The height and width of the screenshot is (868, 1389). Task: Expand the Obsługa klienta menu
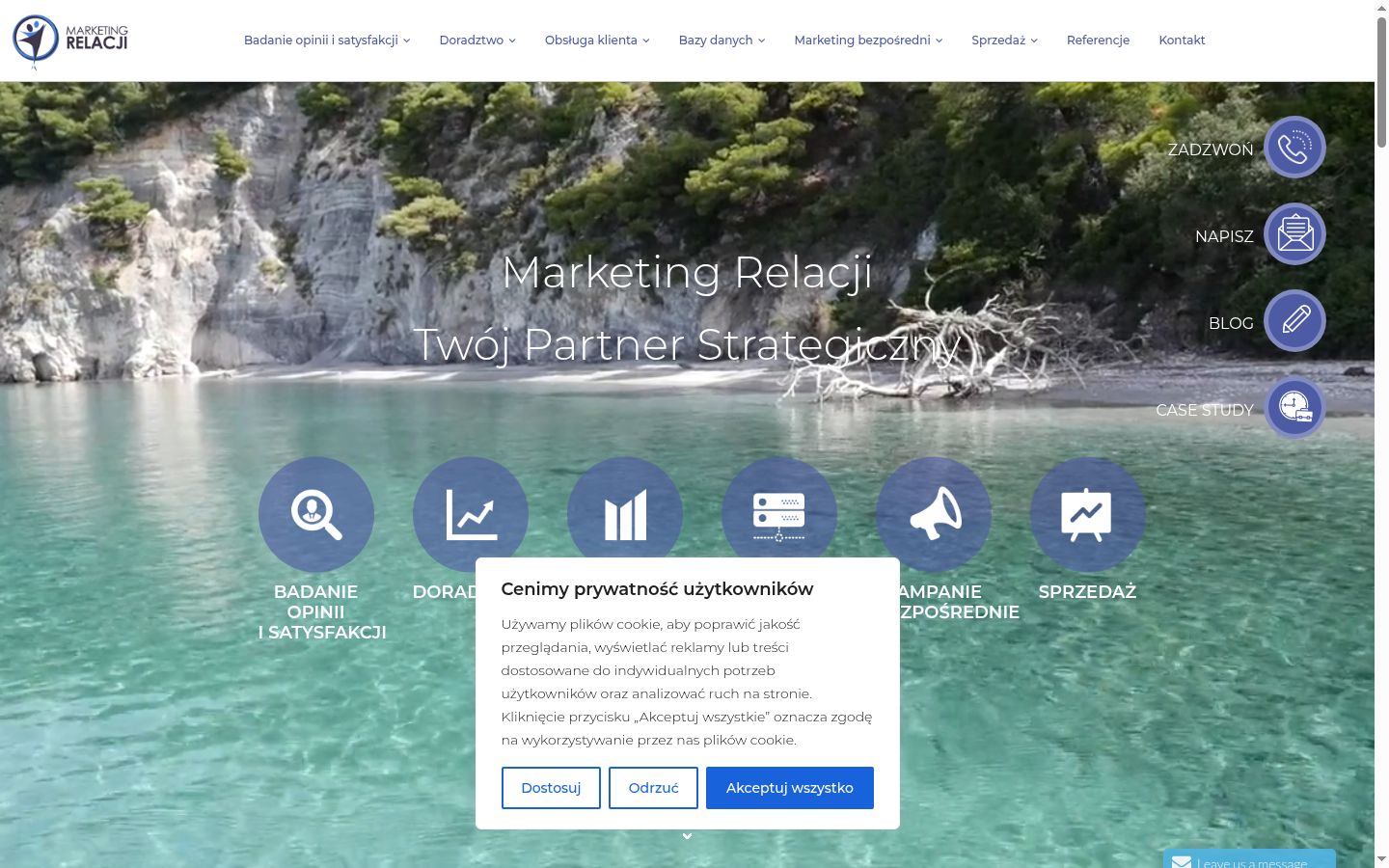pyautogui.click(x=597, y=41)
